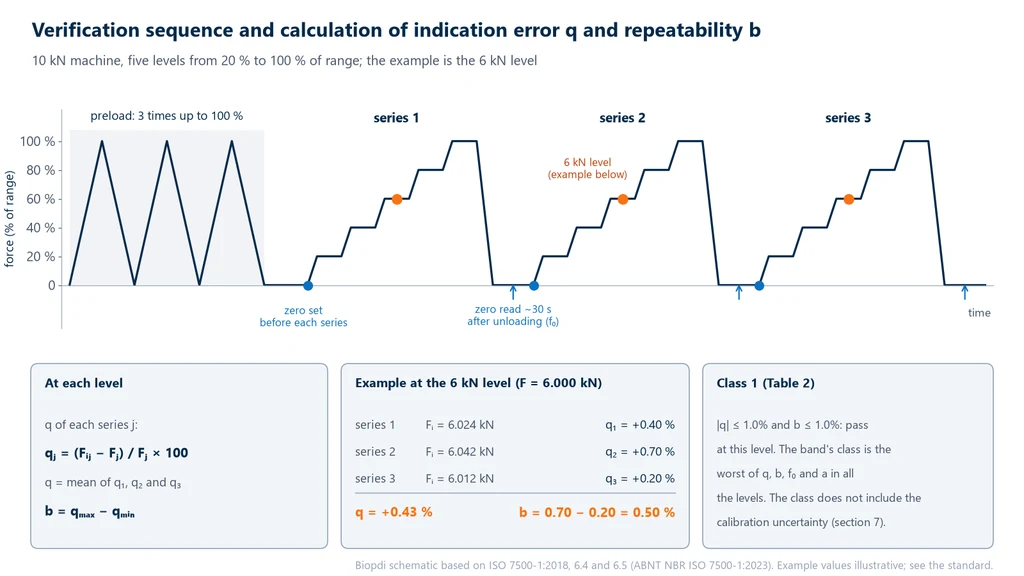Click the orange 6 kN marker in series 1
The height and width of the screenshot is (576, 1024).
pos(397,199)
